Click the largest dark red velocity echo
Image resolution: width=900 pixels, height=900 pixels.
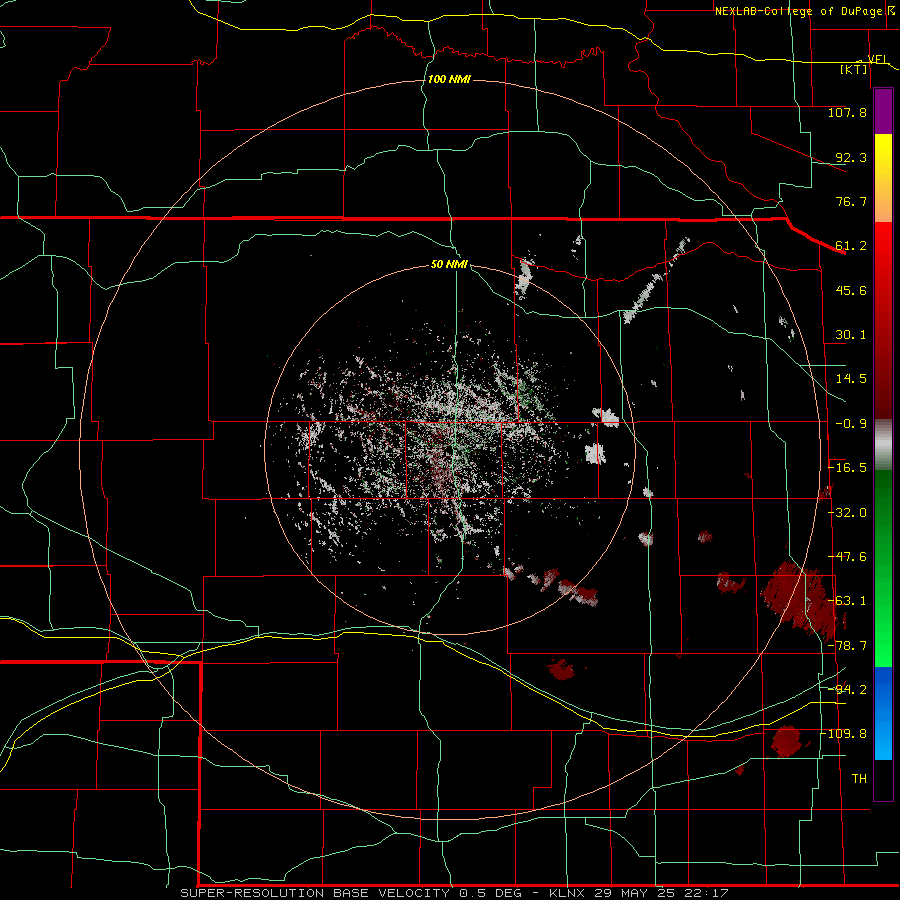tap(800, 600)
